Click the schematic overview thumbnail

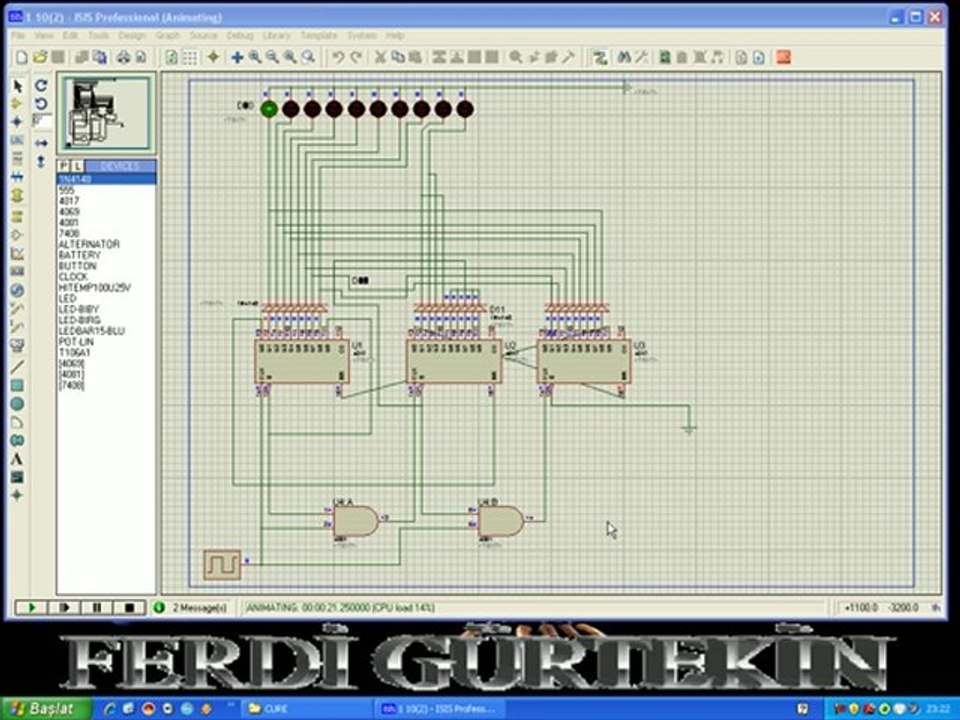click(x=106, y=113)
